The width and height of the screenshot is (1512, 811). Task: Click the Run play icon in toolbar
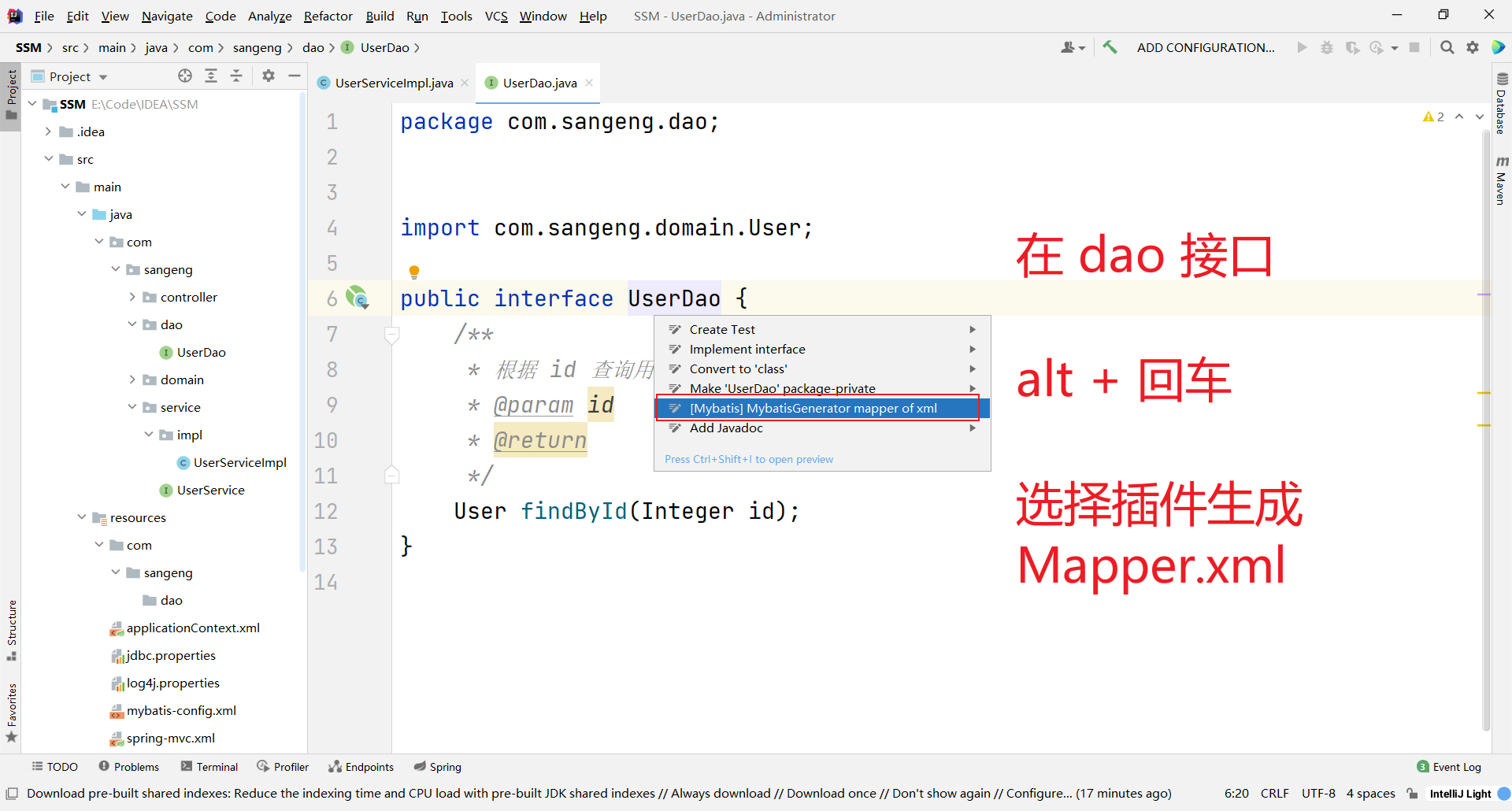point(1302,47)
